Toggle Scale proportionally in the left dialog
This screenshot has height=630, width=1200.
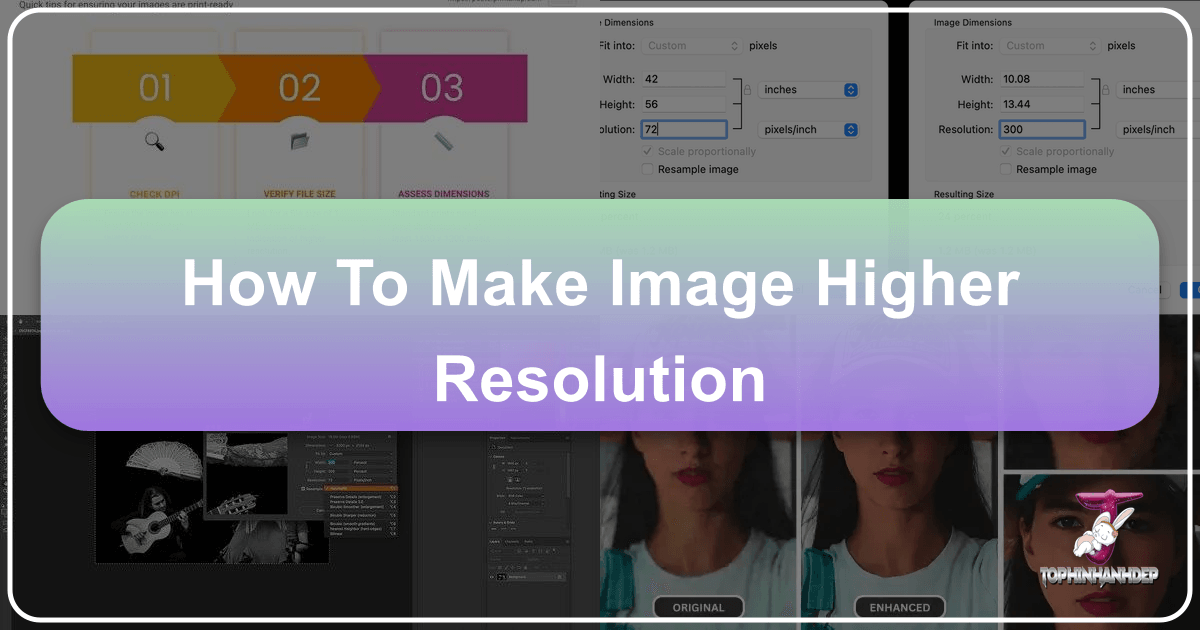[648, 151]
